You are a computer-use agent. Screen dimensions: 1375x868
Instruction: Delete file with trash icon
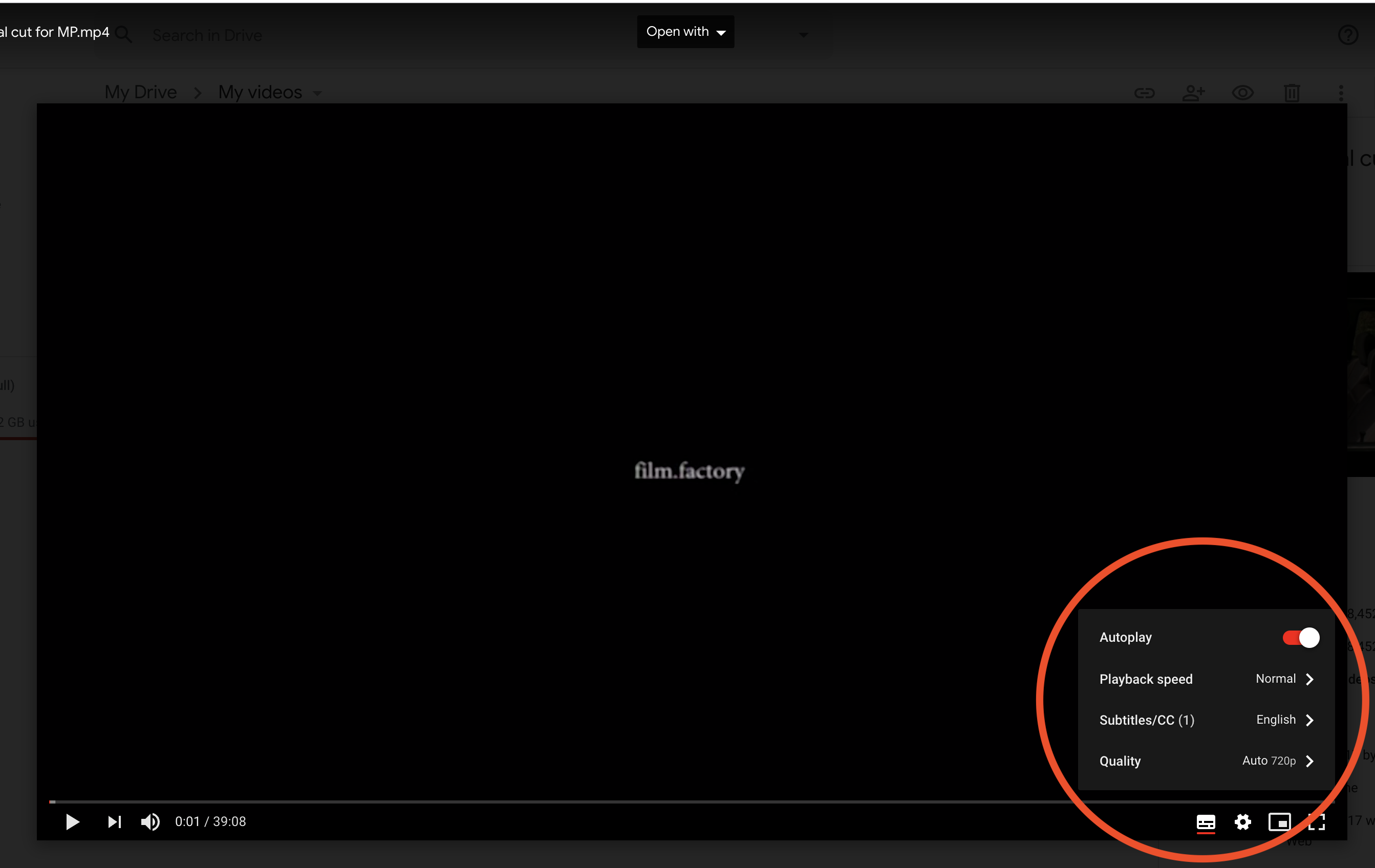tap(1292, 93)
